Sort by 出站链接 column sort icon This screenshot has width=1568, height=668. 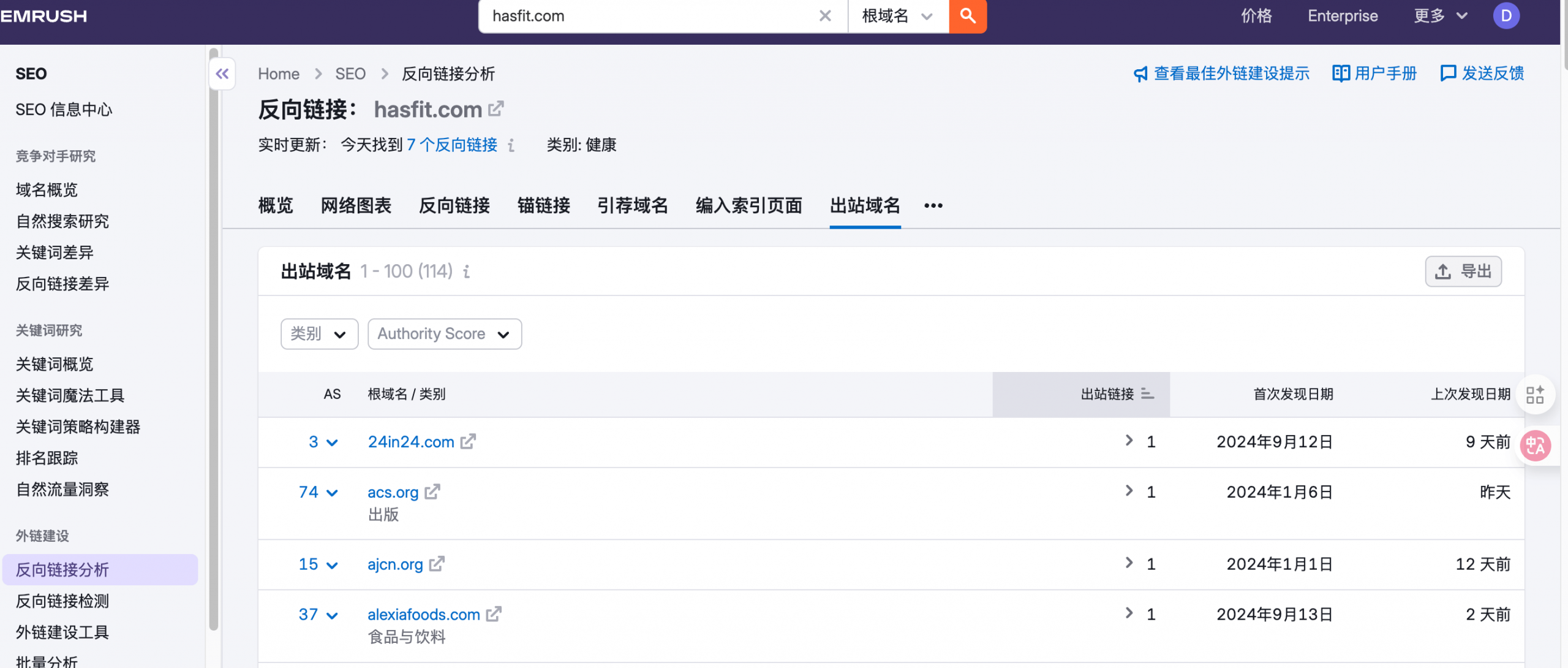[x=1148, y=394]
